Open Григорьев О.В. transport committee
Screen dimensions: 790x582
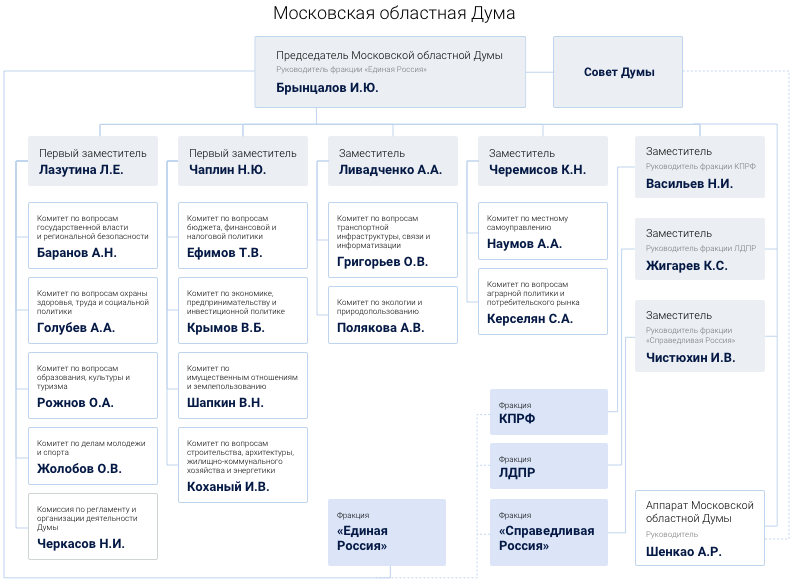pyautogui.click(x=392, y=240)
